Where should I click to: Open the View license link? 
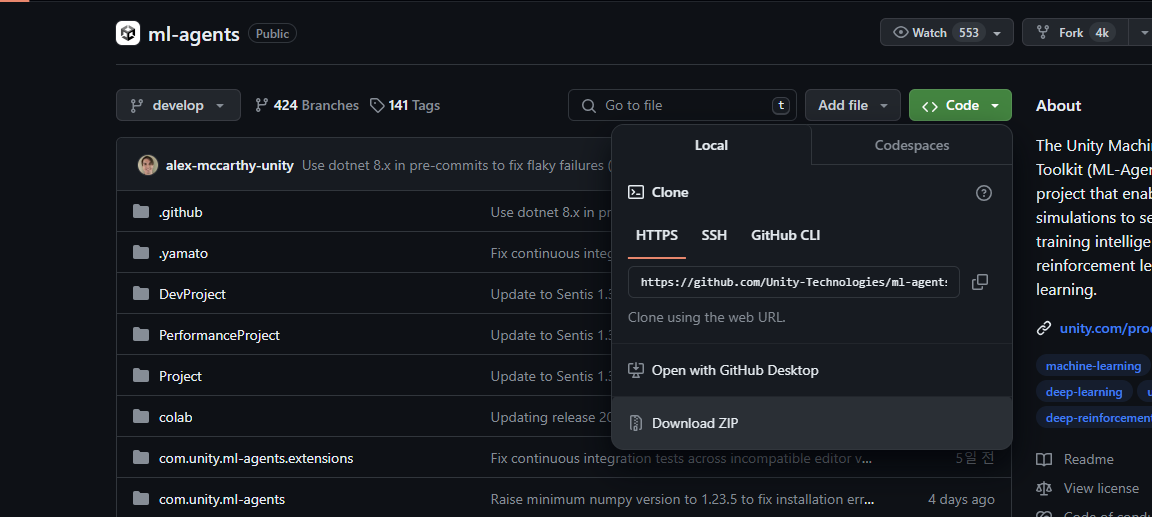[x=1101, y=488]
